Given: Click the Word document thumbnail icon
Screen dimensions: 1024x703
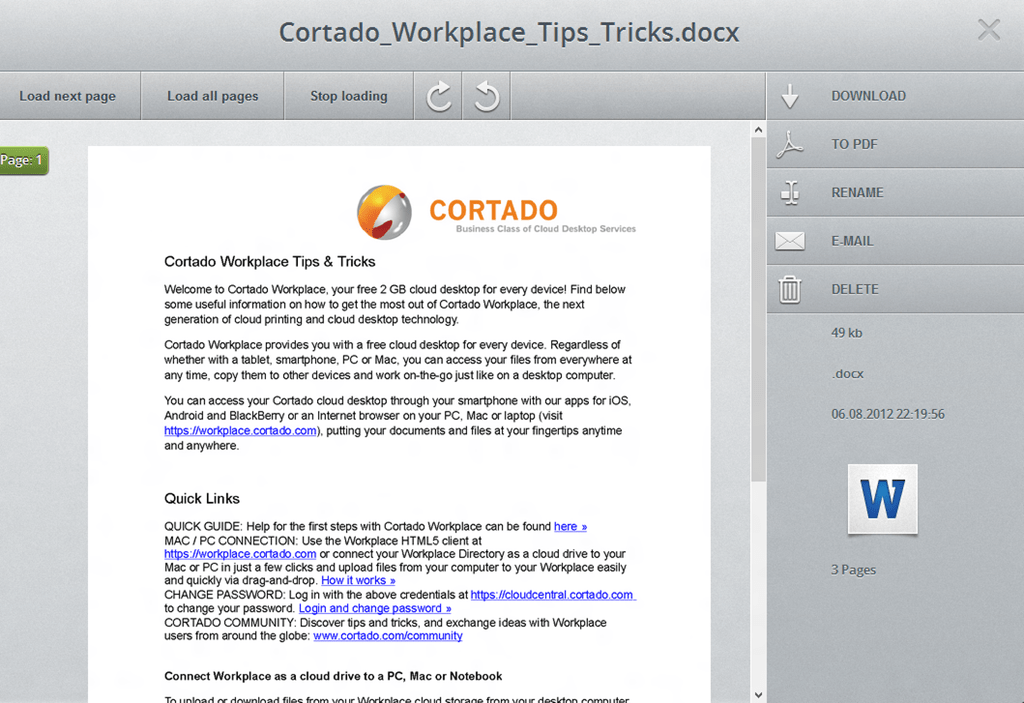Looking at the screenshot, I should 882,499.
